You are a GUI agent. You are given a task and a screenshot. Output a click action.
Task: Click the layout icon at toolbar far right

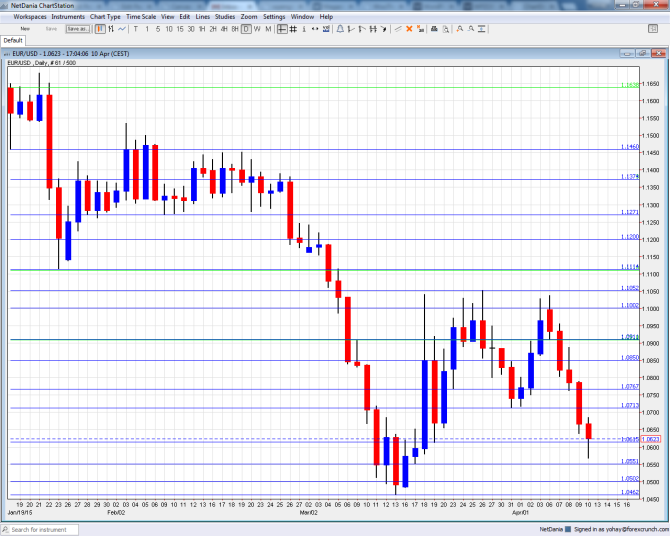(x=653, y=29)
